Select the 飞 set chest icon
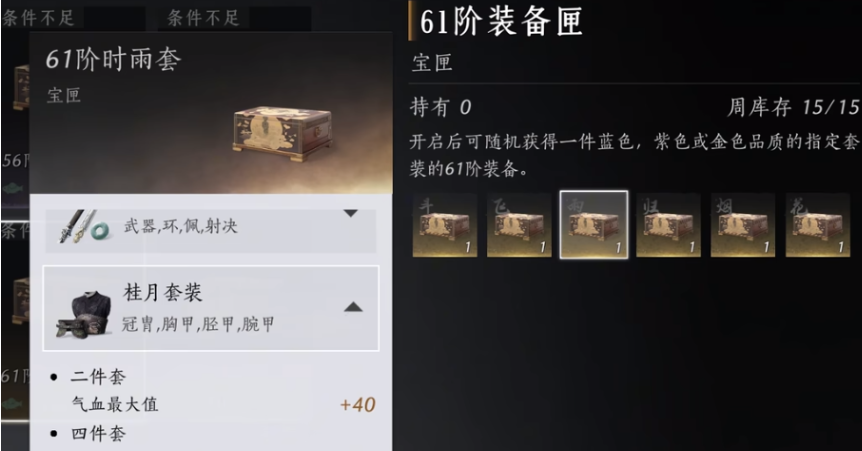The width and height of the screenshot is (862, 451). click(519, 225)
